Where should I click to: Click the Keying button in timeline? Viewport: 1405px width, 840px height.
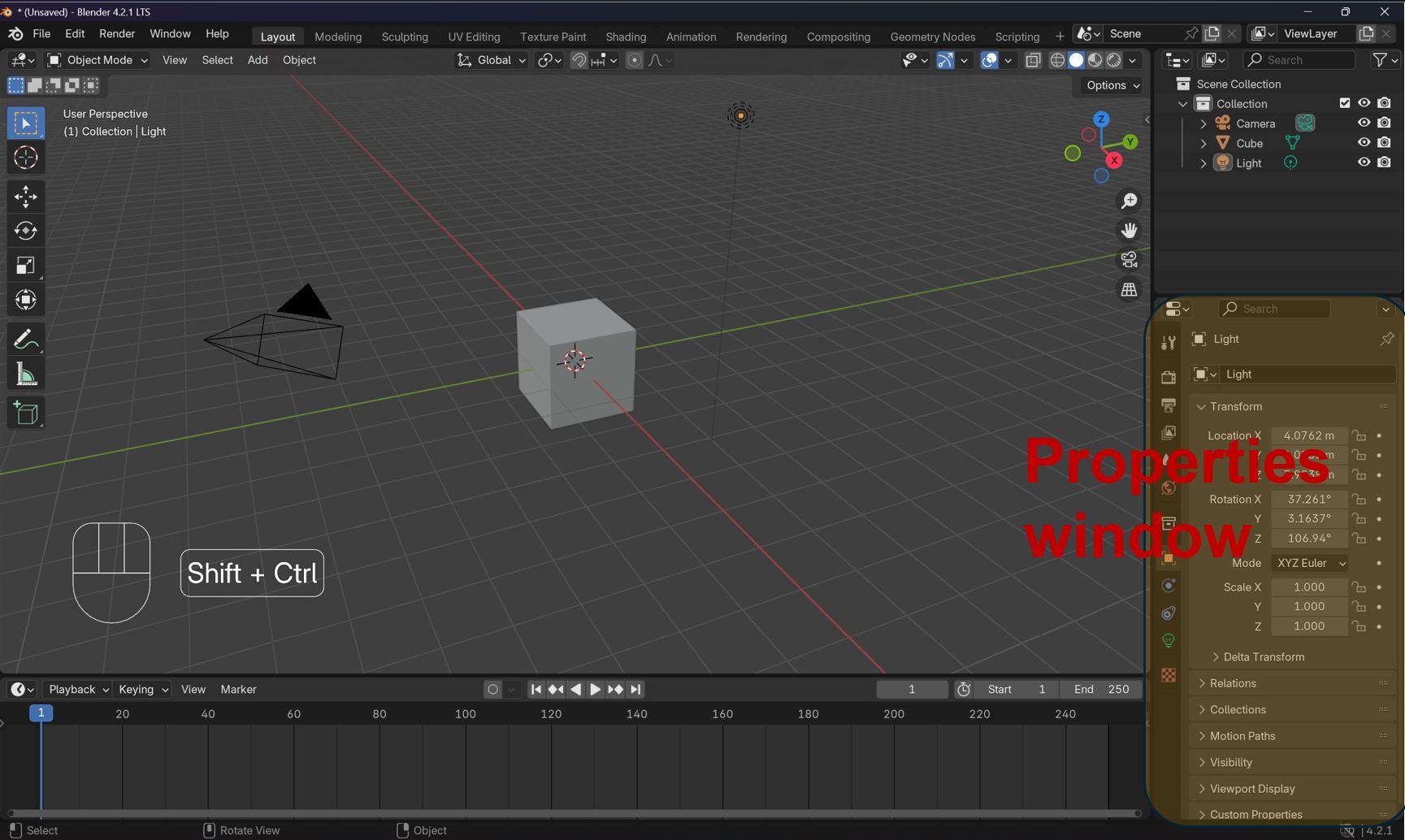[x=143, y=689]
